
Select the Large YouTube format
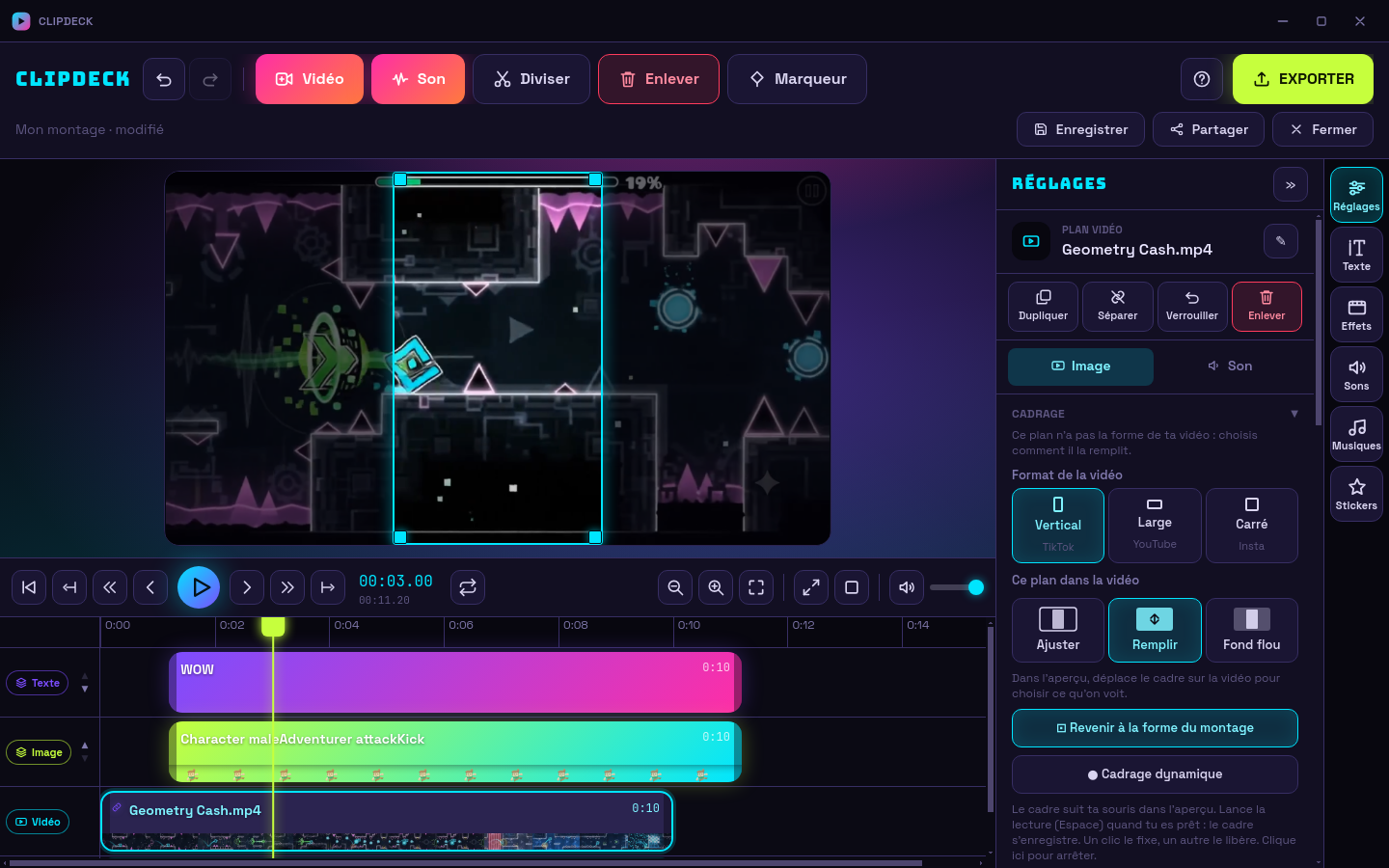(x=1155, y=526)
